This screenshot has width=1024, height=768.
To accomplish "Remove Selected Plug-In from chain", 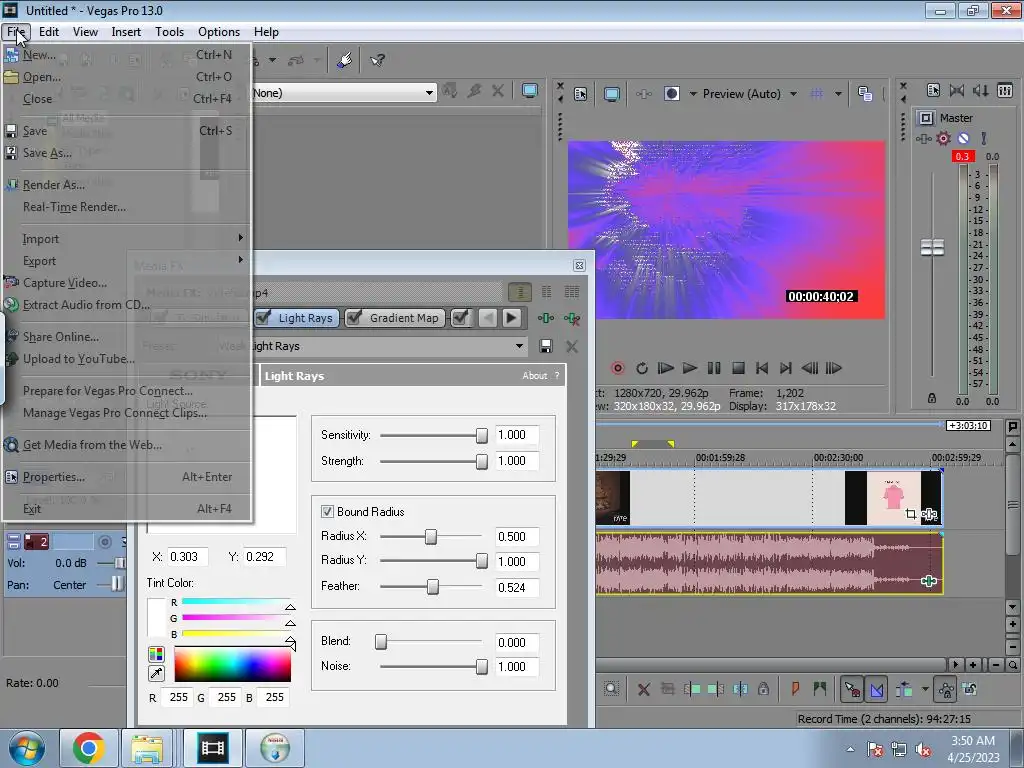I will tap(572, 318).
